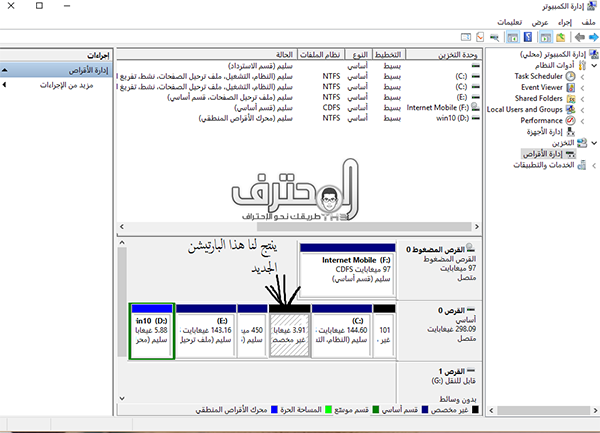Viewport: 600px width, 433px height.
Task: Sort by حالة (Status) column header
Action: coord(283,53)
